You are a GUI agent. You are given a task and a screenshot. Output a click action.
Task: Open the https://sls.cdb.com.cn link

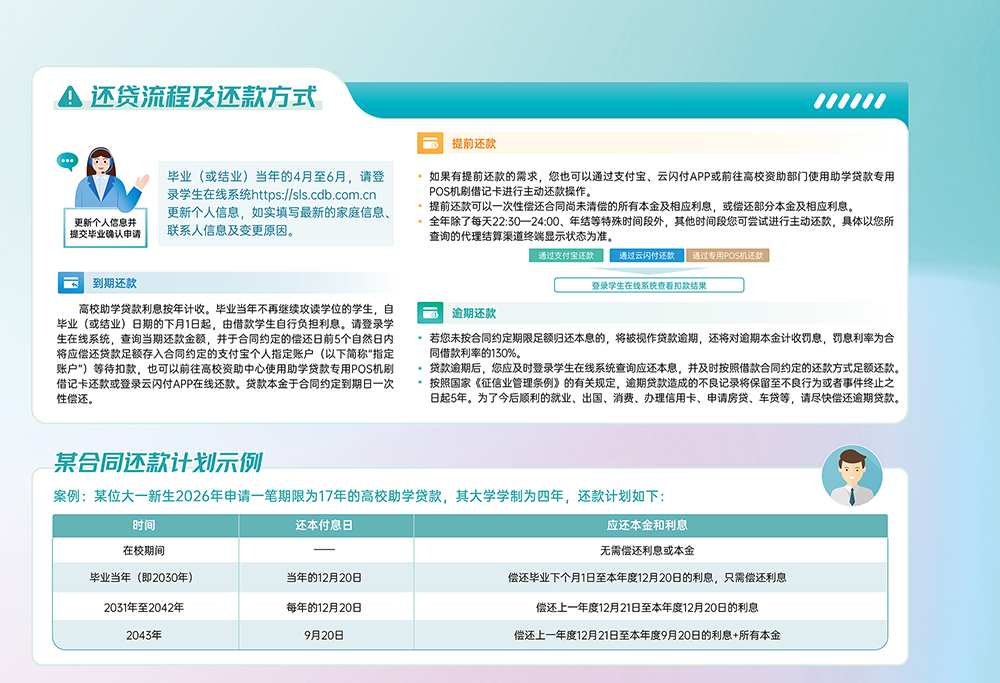314,195
